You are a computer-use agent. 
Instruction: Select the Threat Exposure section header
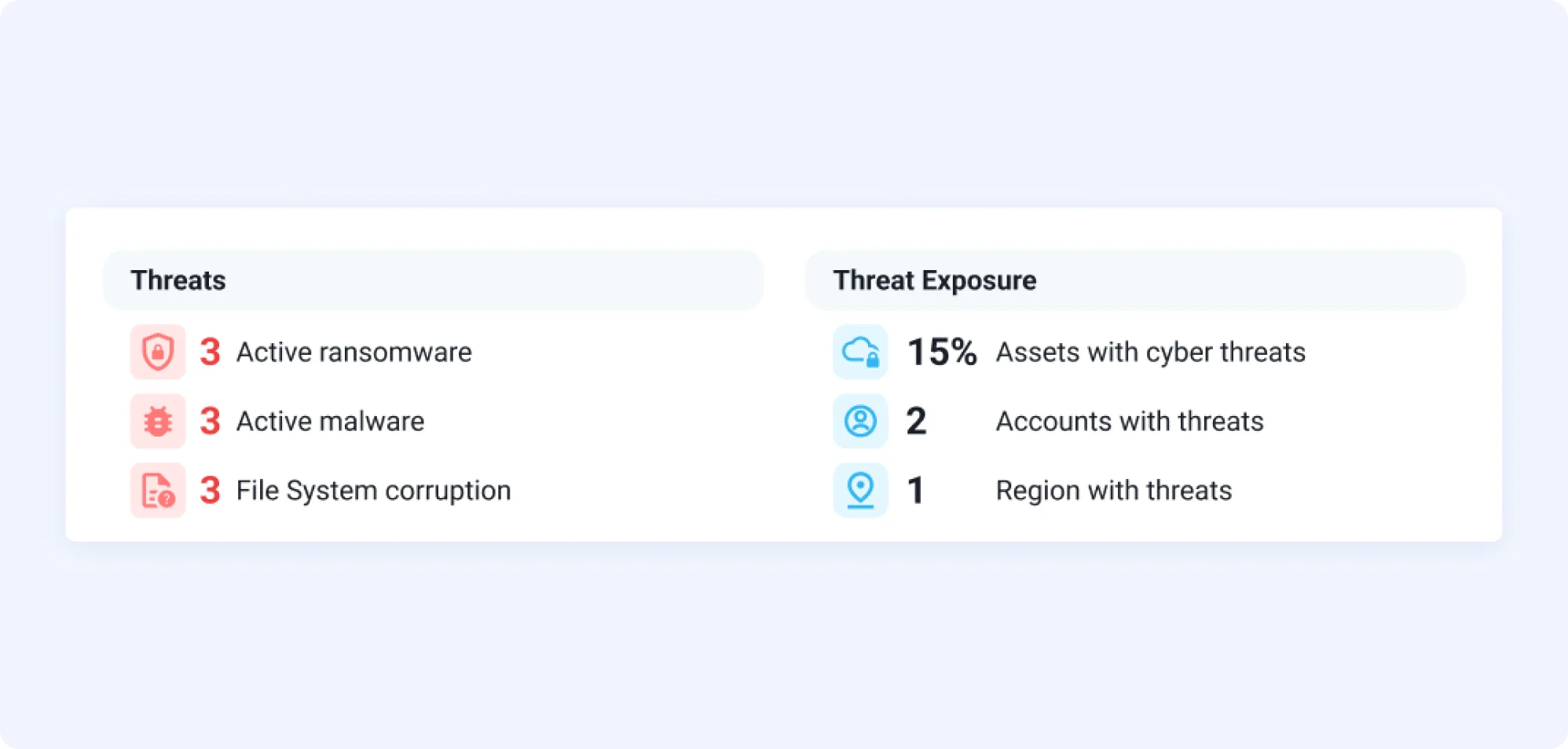pos(1135,280)
